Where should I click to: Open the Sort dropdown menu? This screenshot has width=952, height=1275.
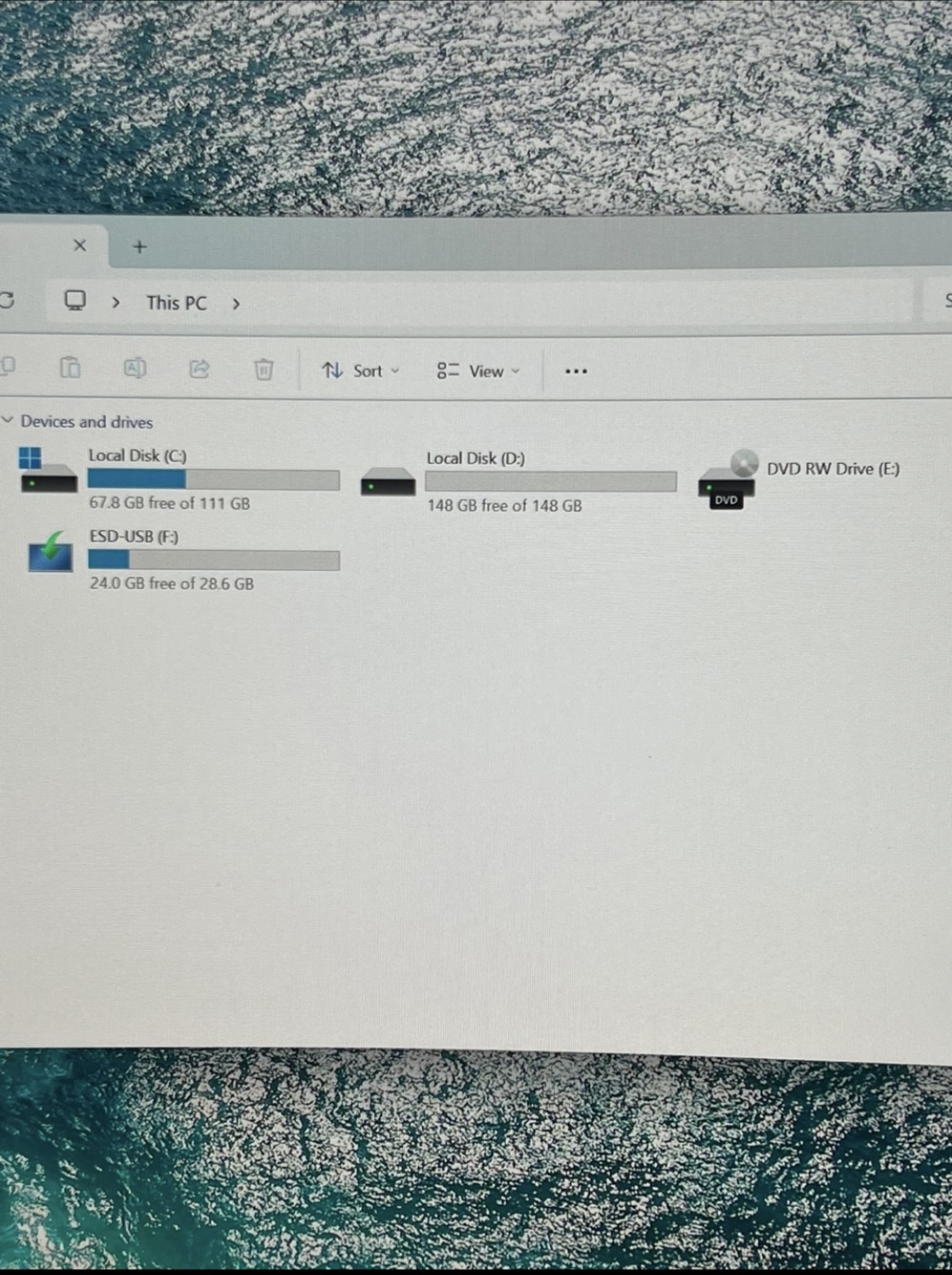[x=360, y=370]
